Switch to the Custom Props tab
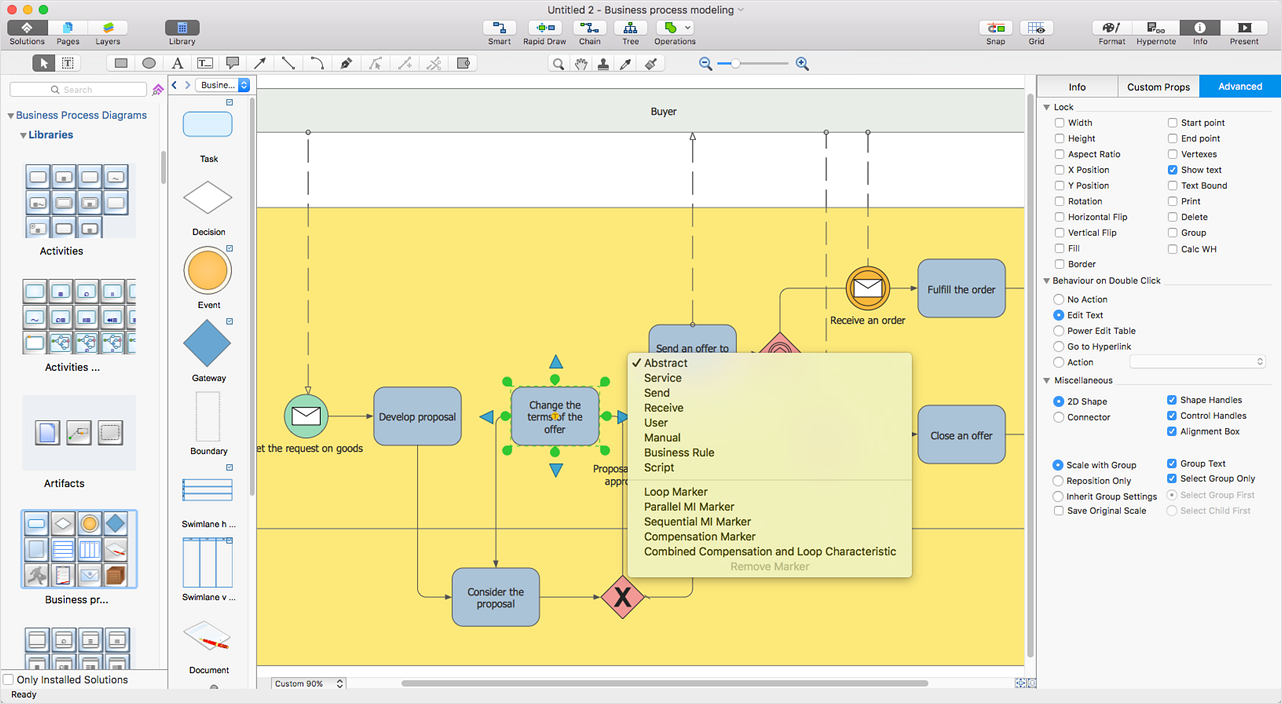The width and height of the screenshot is (1282, 704). [1158, 87]
